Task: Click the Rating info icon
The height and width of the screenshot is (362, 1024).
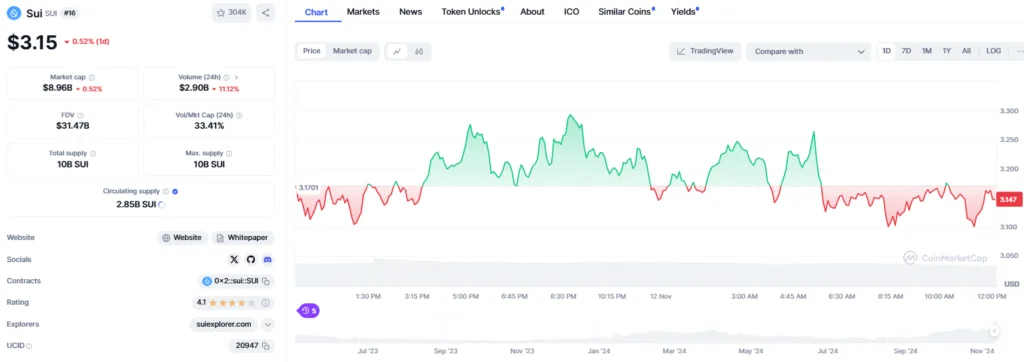Action: tap(266, 303)
